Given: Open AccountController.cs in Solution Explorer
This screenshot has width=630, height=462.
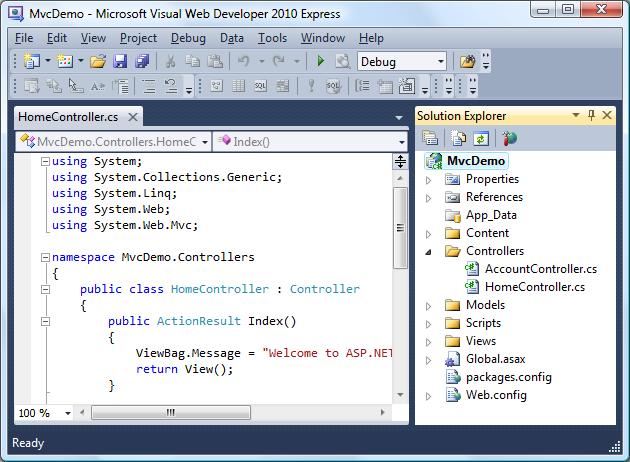Looking at the screenshot, I should tap(541, 269).
